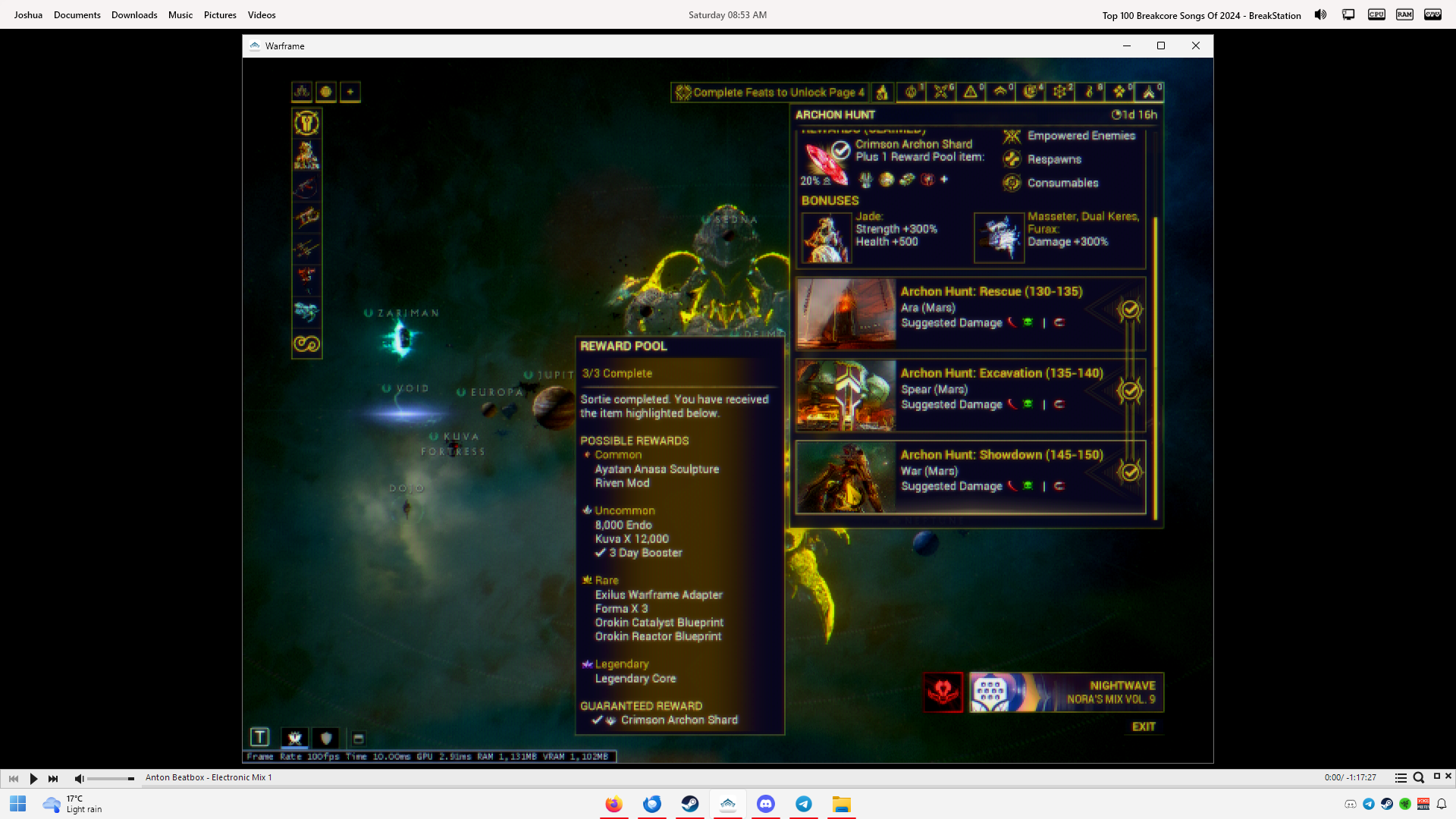
Task: Select the circular emblem loadout icon in the sidebar
Action: 306,123
